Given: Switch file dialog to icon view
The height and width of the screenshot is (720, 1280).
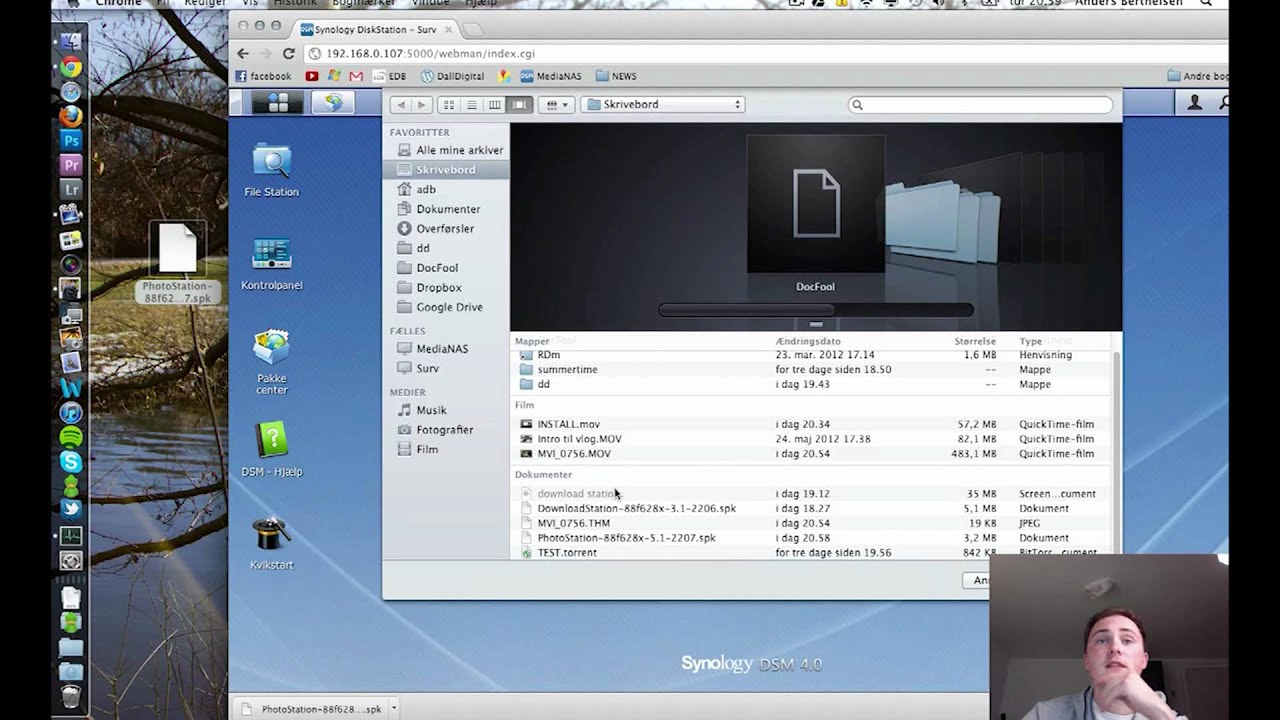Looking at the screenshot, I should point(449,104).
